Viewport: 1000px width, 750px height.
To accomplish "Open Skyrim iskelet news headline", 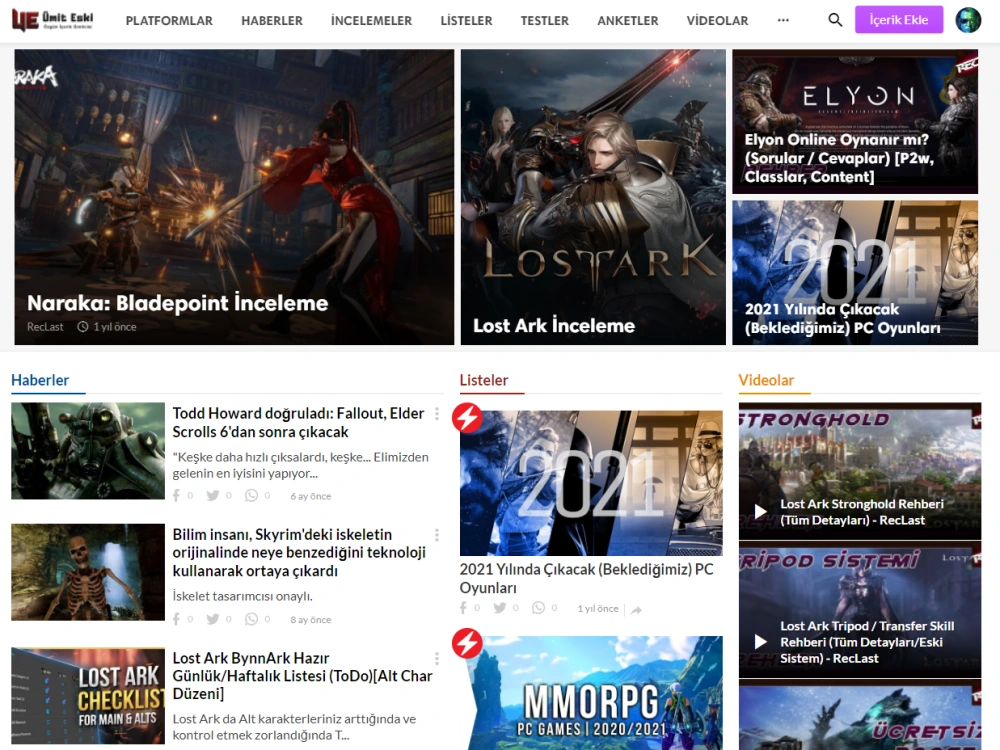I will [x=299, y=552].
